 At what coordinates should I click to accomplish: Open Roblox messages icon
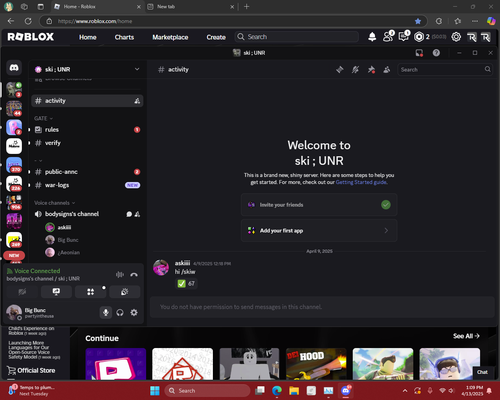click(x=404, y=37)
